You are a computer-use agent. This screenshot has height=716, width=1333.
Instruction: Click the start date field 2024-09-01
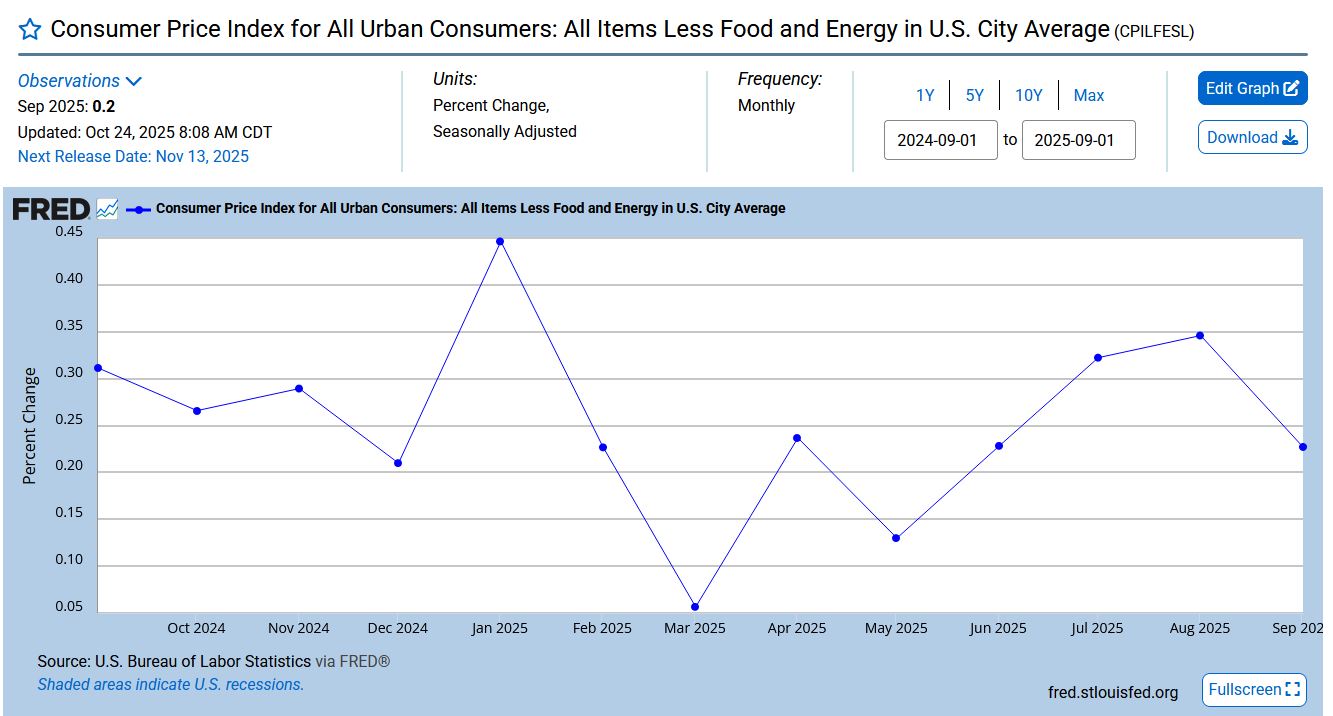pyautogui.click(x=940, y=140)
